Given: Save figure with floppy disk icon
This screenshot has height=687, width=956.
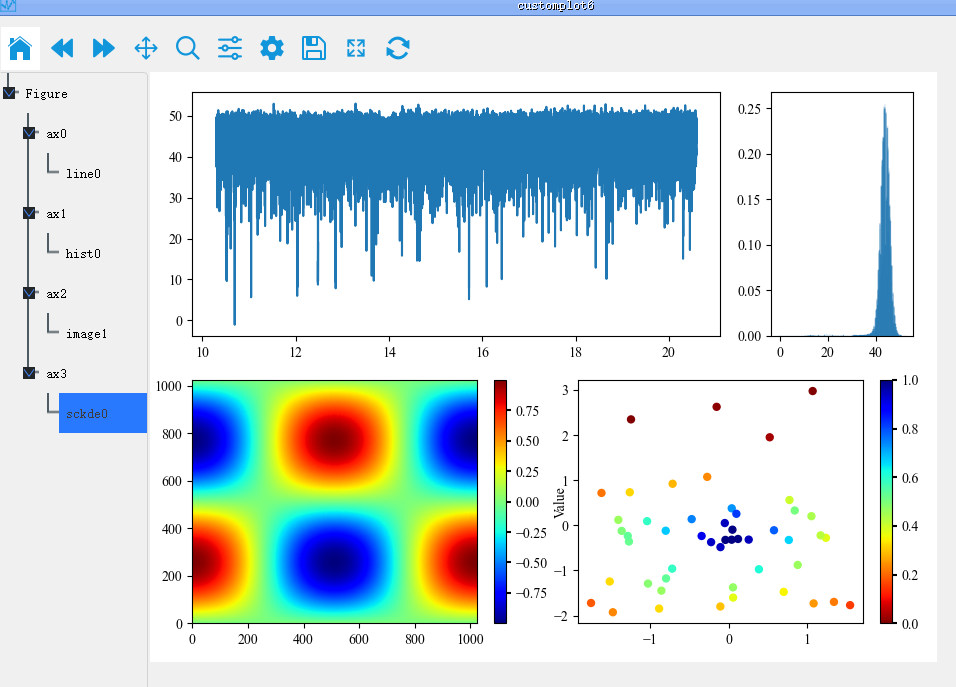Looking at the screenshot, I should (314, 48).
